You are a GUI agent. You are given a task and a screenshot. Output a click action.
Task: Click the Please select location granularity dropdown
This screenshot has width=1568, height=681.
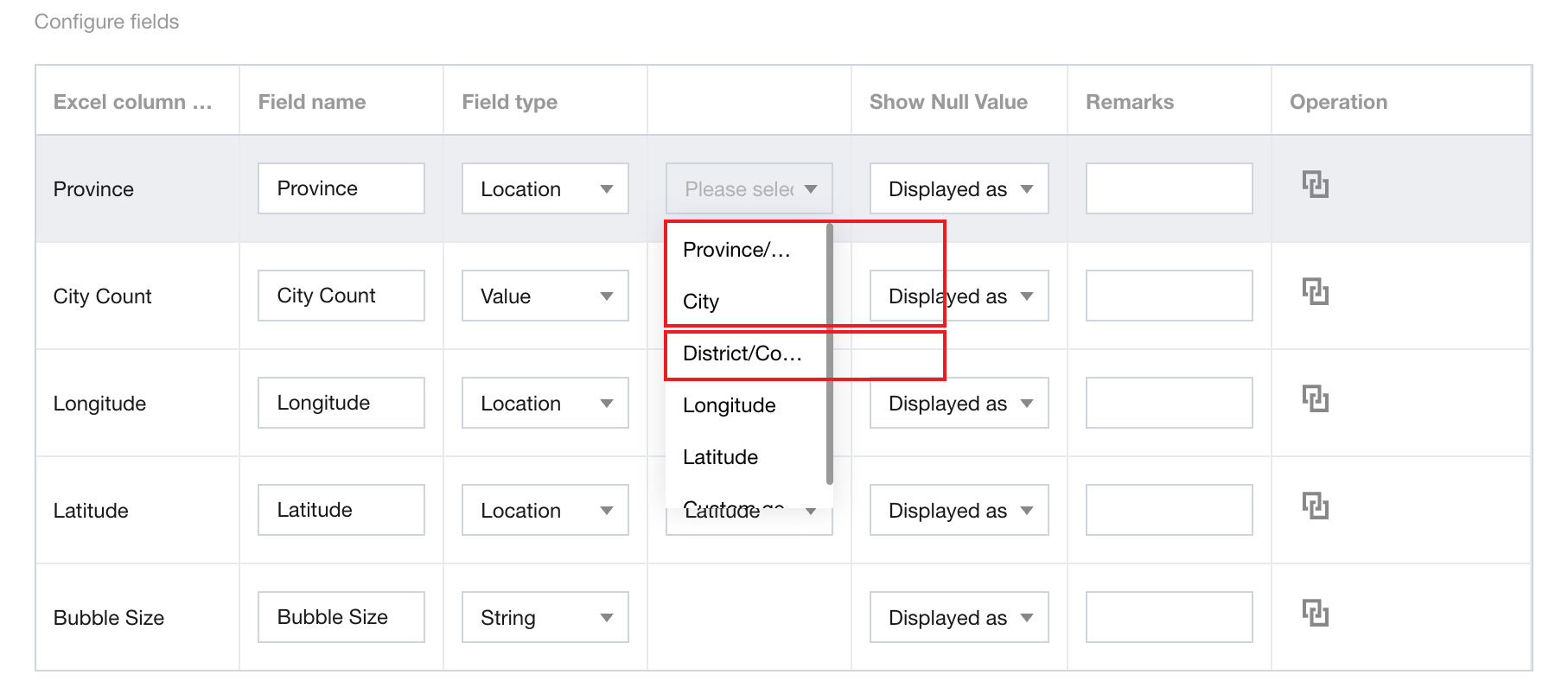click(749, 189)
